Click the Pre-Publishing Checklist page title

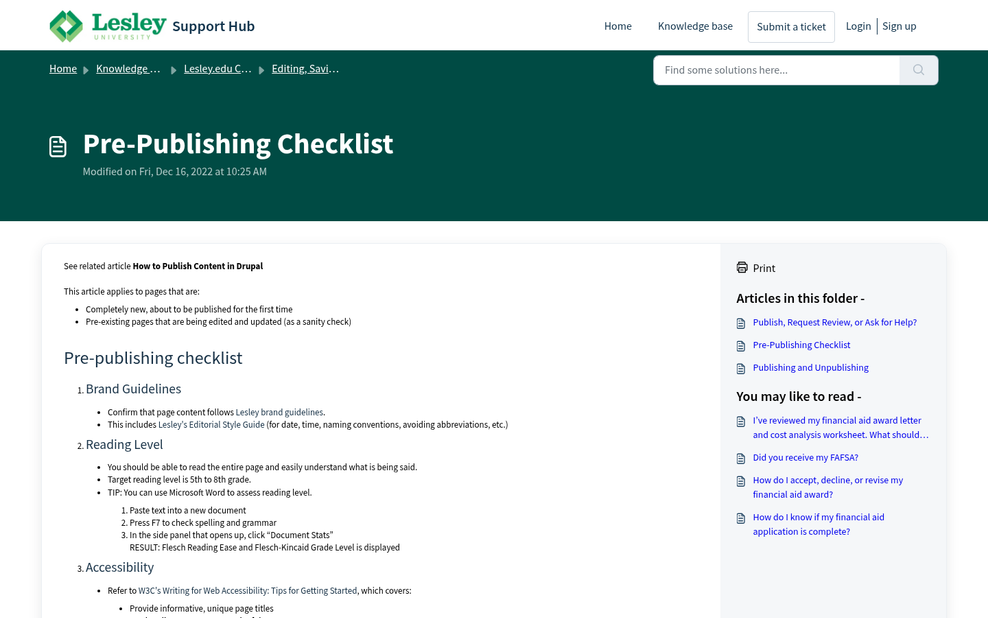pos(238,144)
